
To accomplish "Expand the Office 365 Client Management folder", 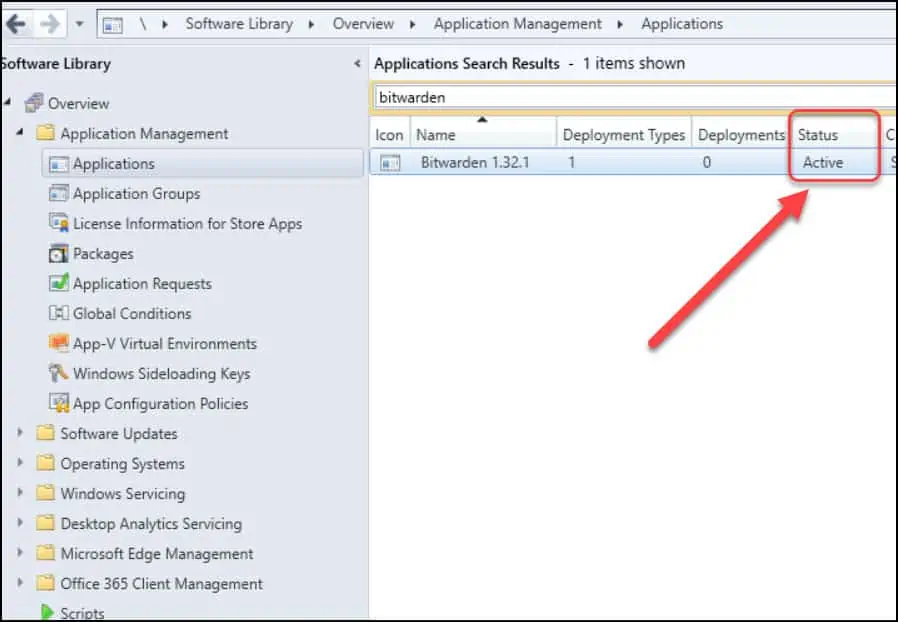I will click(20, 582).
